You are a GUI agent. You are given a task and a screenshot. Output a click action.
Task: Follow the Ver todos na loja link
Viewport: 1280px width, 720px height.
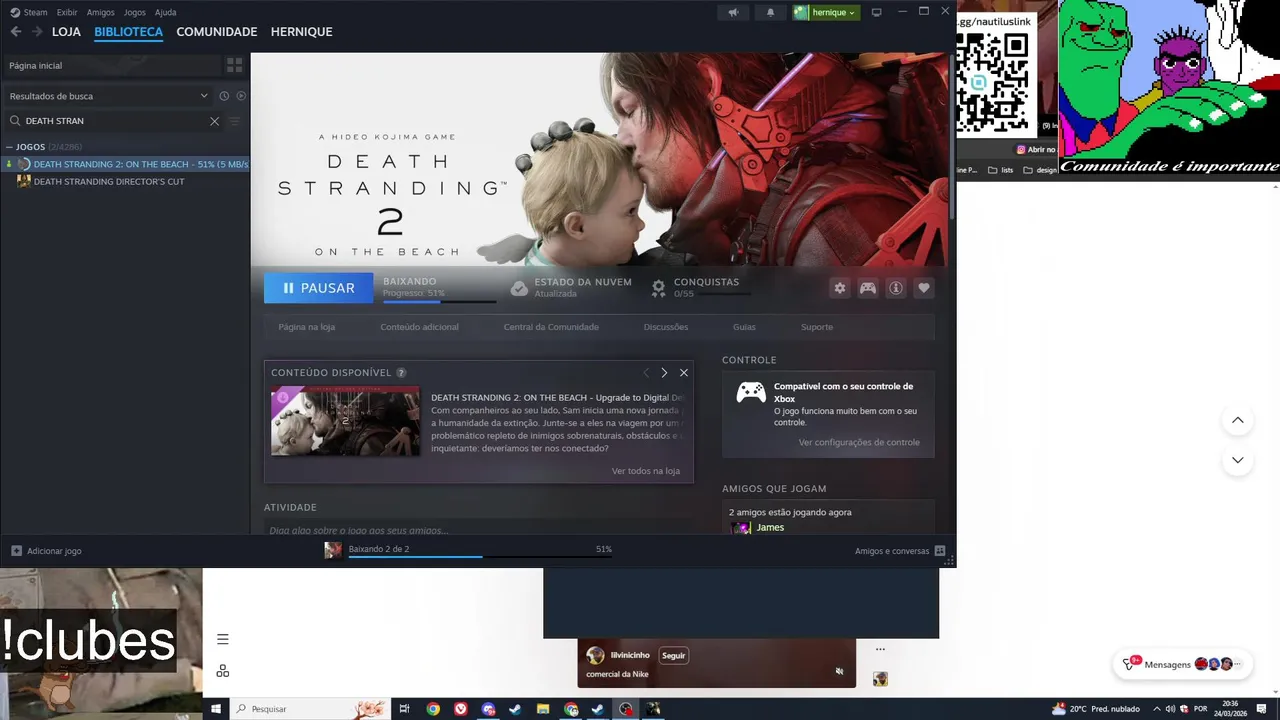646,471
